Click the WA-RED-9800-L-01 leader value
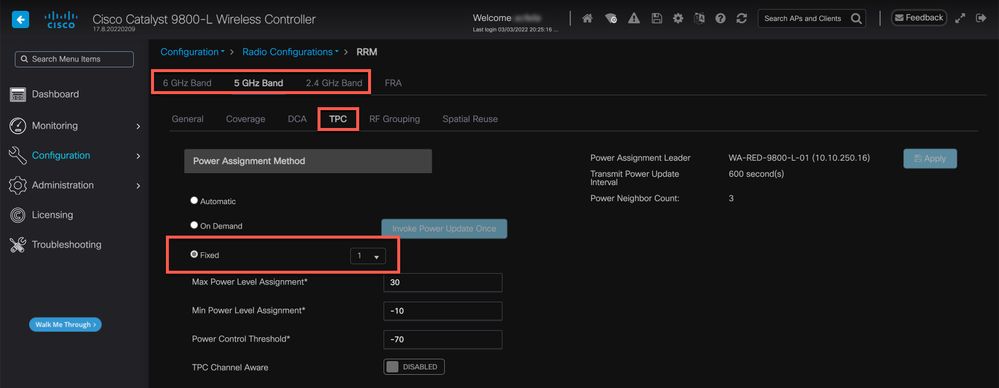This screenshot has width=999, height=388. [799, 158]
